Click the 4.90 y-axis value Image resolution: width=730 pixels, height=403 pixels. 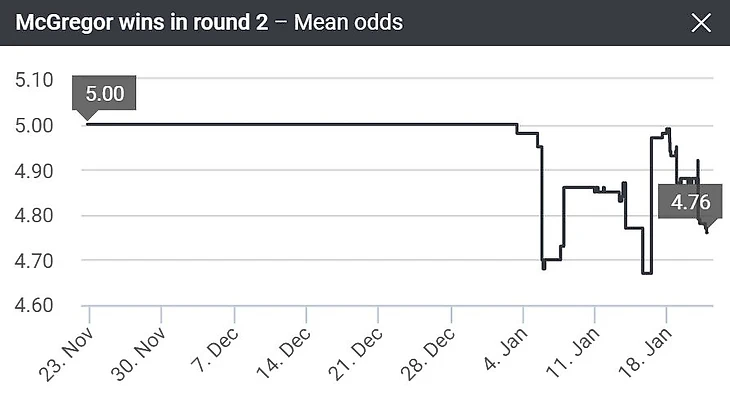coord(35,170)
